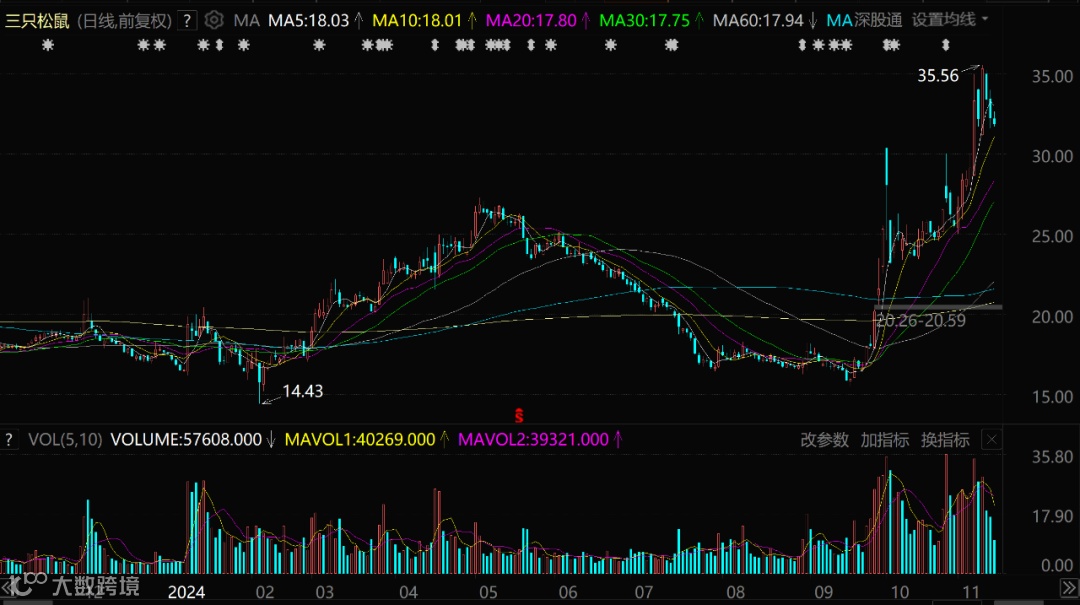Click the (日线,前复权) period selector
Screen dimensions: 1080x605
(x=124, y=21)
